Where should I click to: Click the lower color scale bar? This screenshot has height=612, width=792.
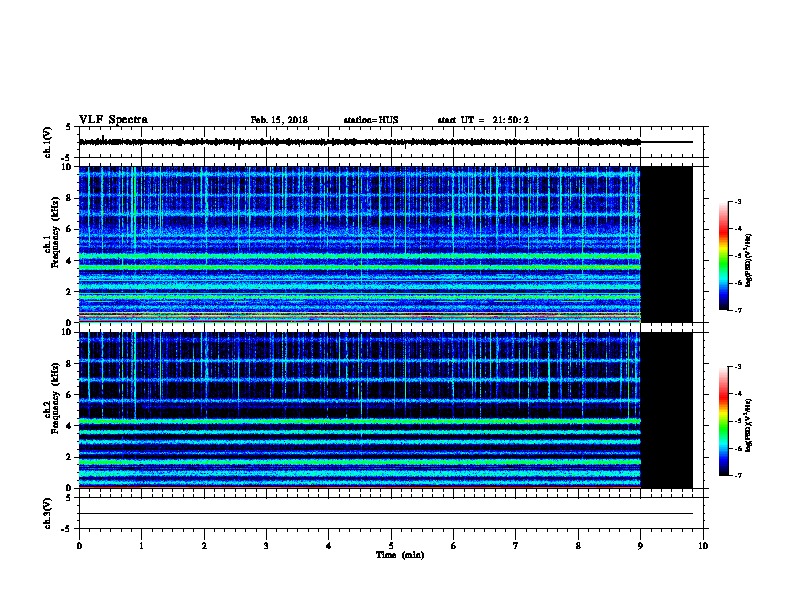tap(724, 421)
